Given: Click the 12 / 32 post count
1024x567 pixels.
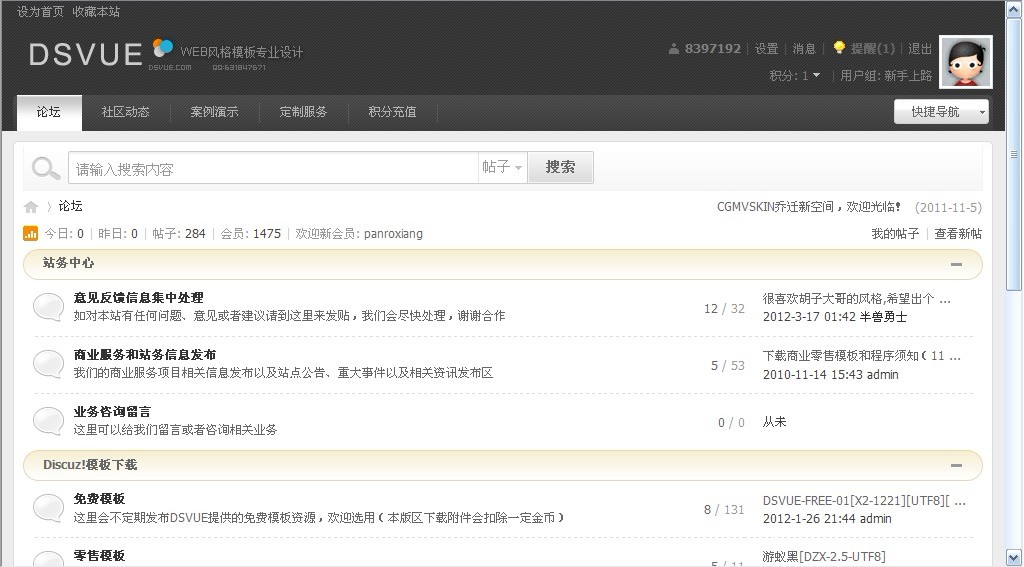Looking at the screenshot, I should pyautogui.click(x=724, y=309).
